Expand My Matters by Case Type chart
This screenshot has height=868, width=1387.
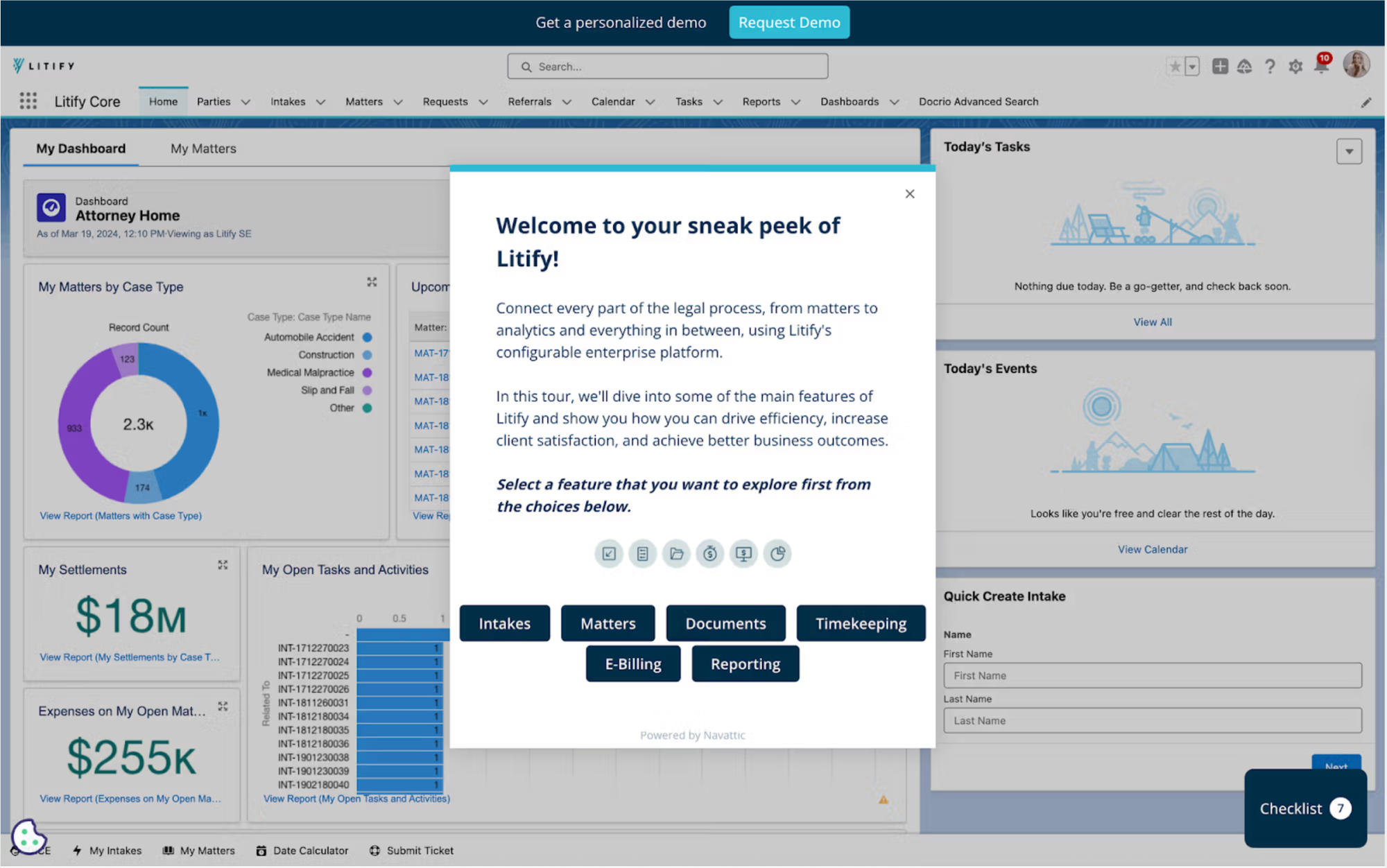[x=372, y=282]
